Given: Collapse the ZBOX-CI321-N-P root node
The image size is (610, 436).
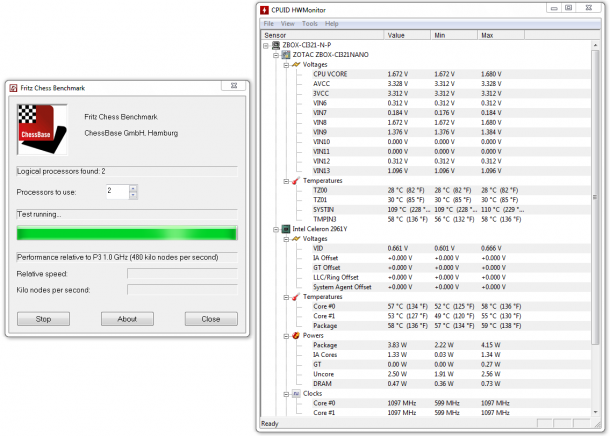Looking at the screenshot, I should (x=266, y=46).
